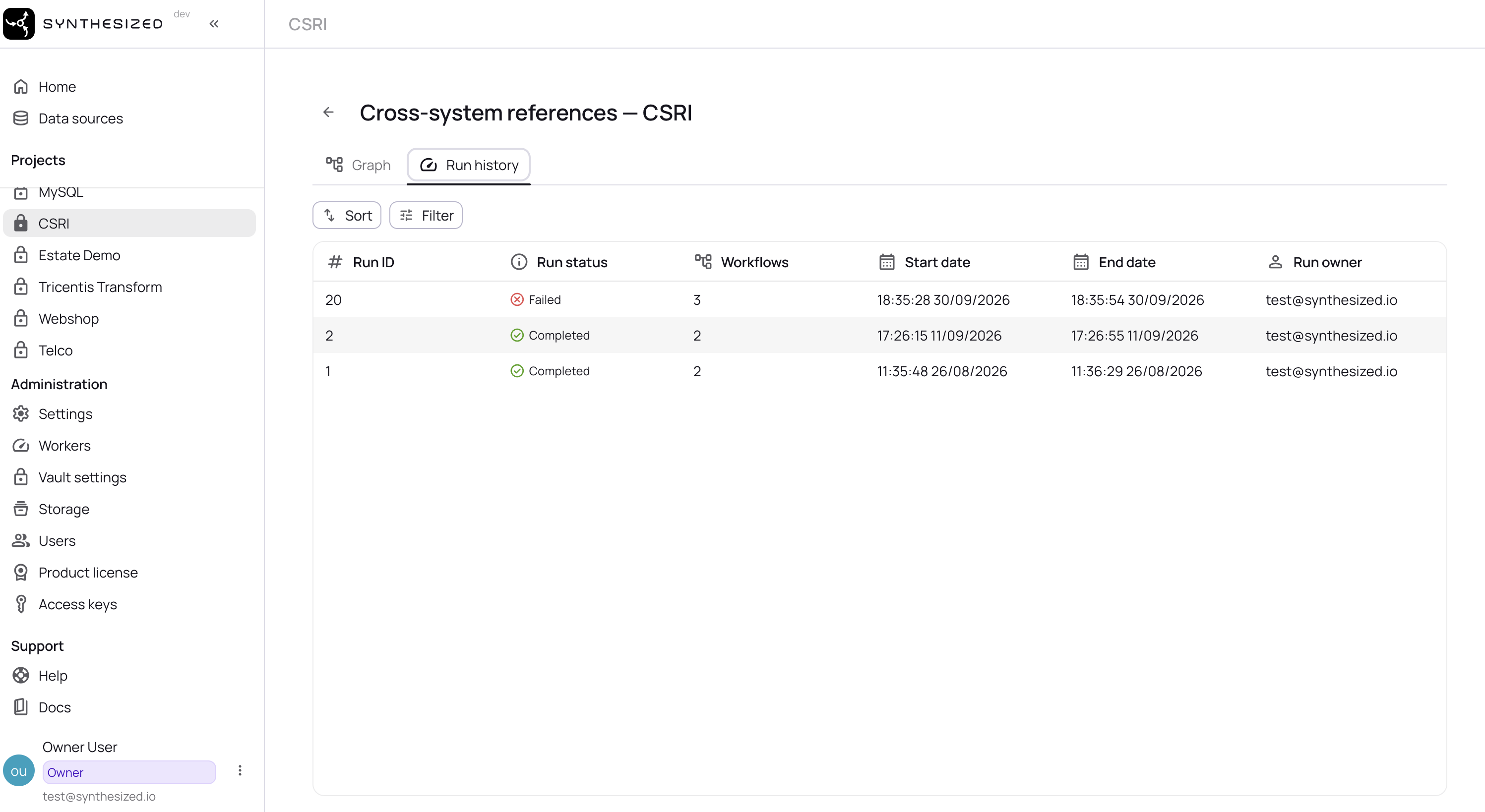The width and height of the screenshot is (1485, 812).
Task: Collapse the sidebar with the double chevron
Action: pyautogui.click(x=214, y=24)
